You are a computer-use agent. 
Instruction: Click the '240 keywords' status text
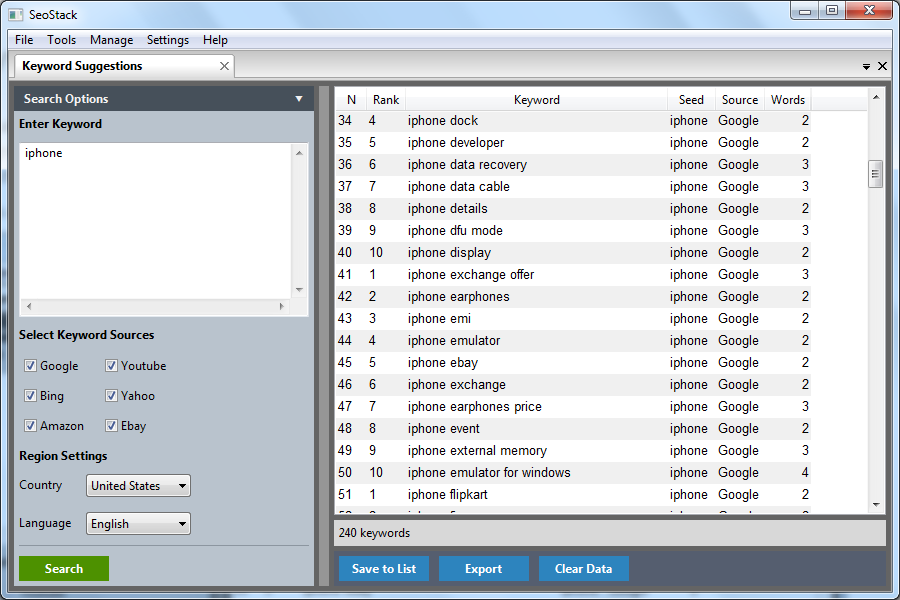(x=374, y=533)
